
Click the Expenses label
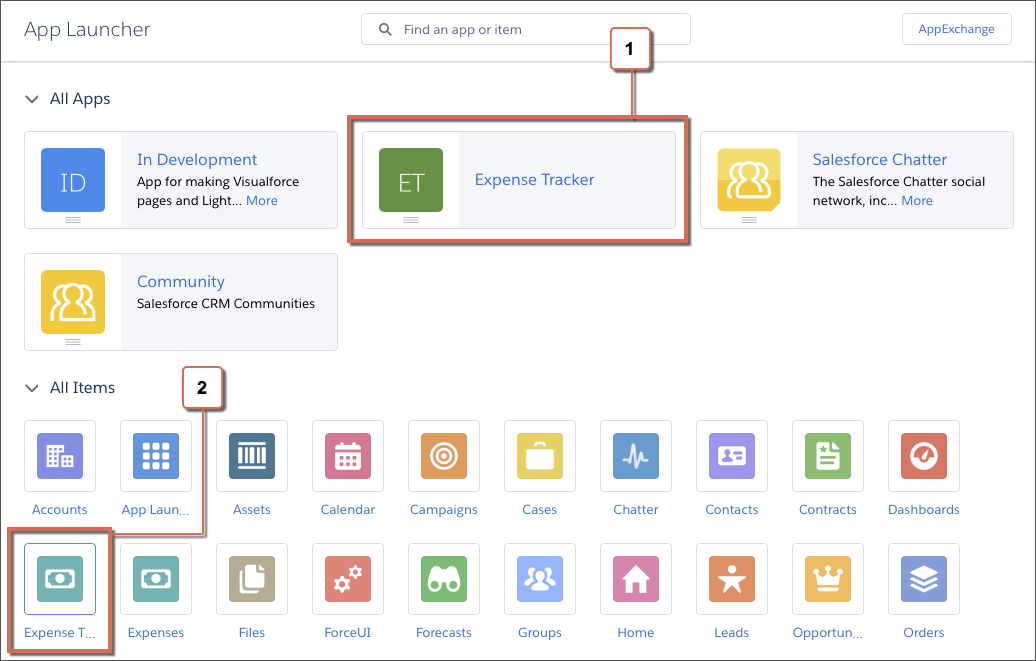point(156,633)
